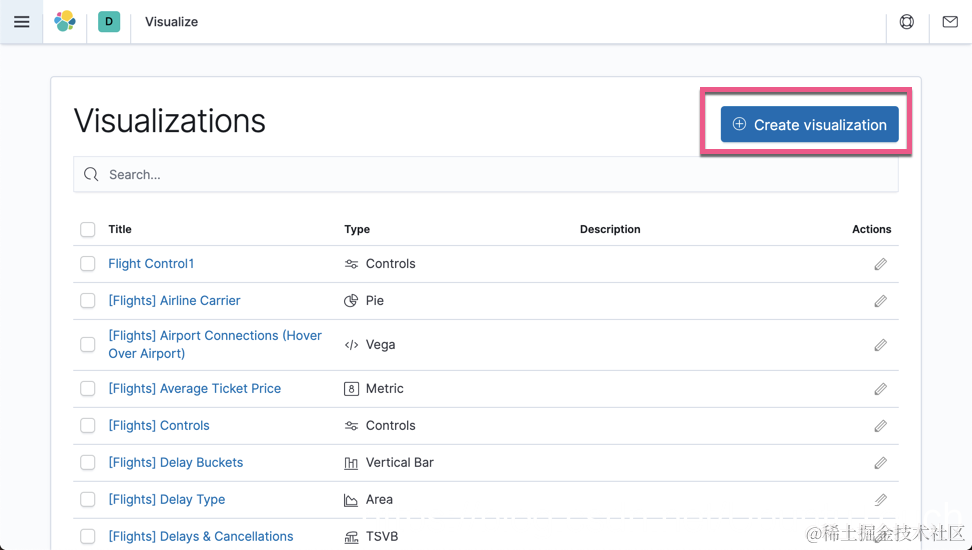Viewport: 972px width, 550px height.
Task: Click the Visualize breadcrumb
Action: (x=172, y=22)
